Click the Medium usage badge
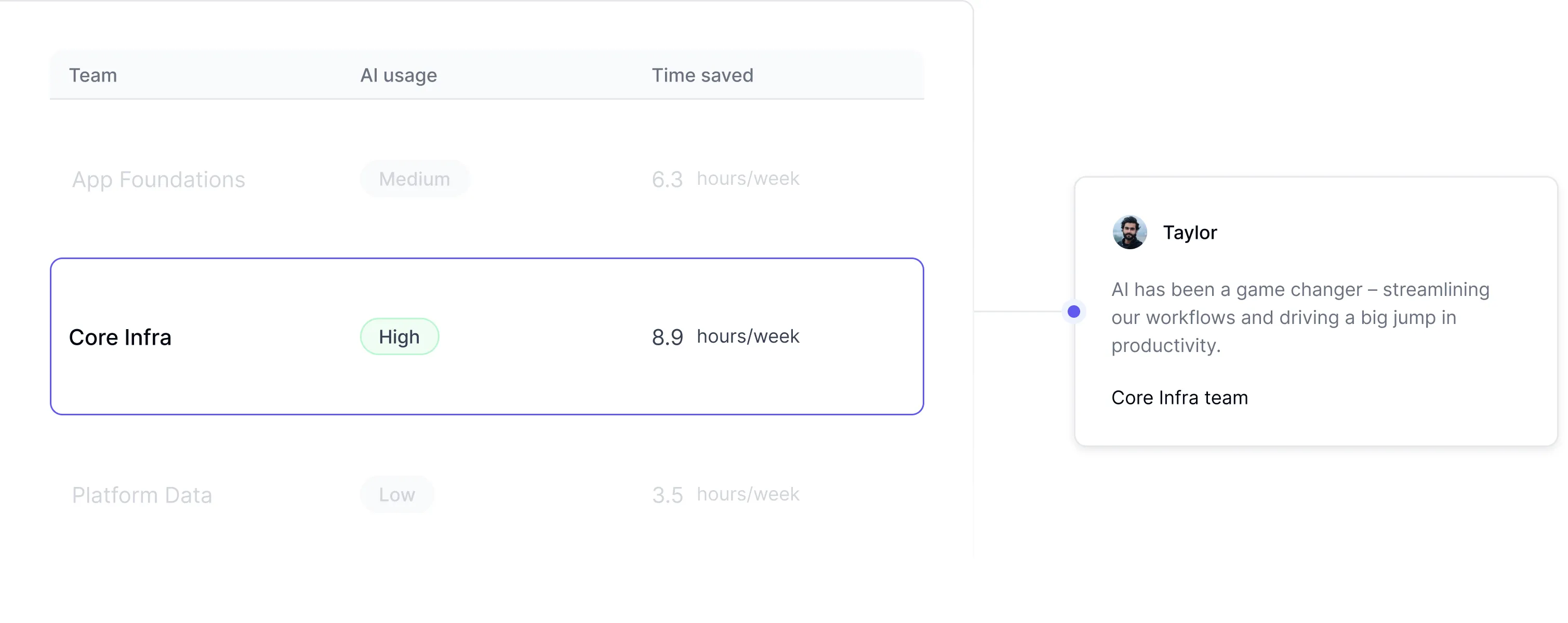Viewport: 1568px width, 623px height. coord(415,179)
